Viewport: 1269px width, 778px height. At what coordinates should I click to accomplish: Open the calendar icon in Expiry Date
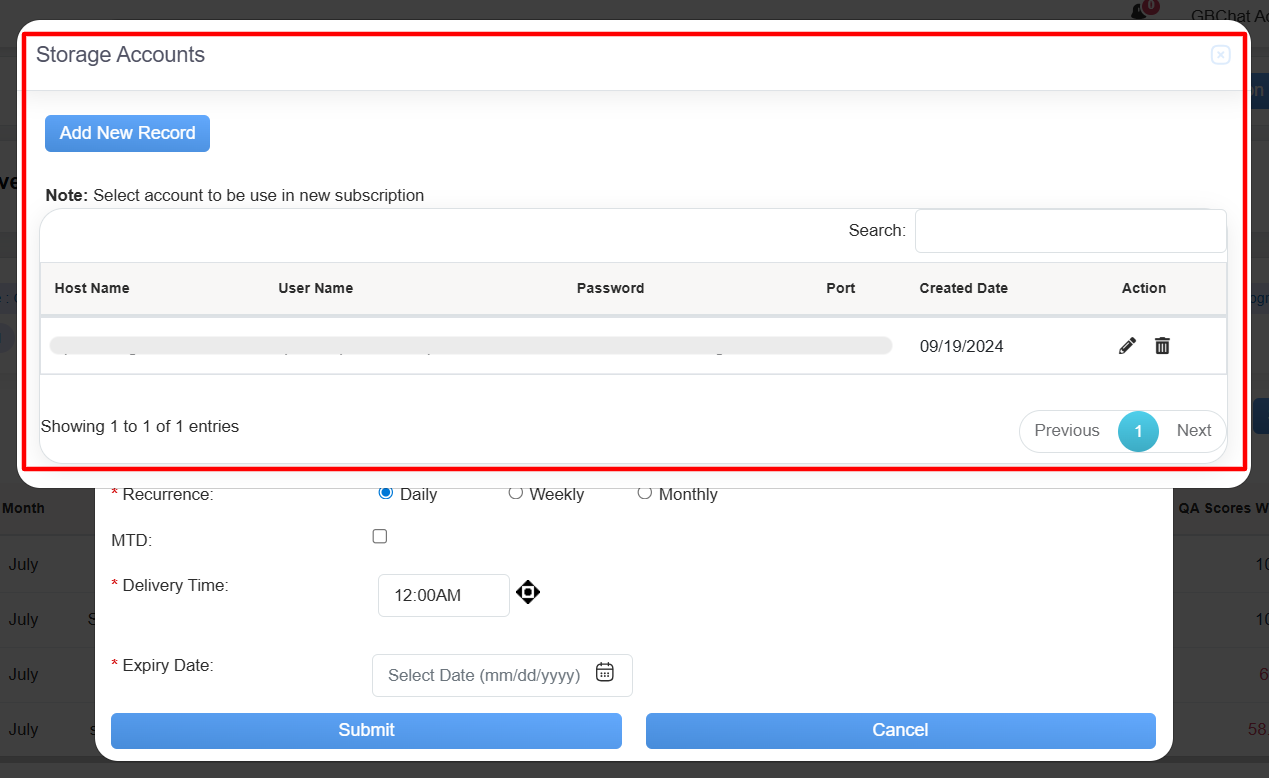coord(605,672)
